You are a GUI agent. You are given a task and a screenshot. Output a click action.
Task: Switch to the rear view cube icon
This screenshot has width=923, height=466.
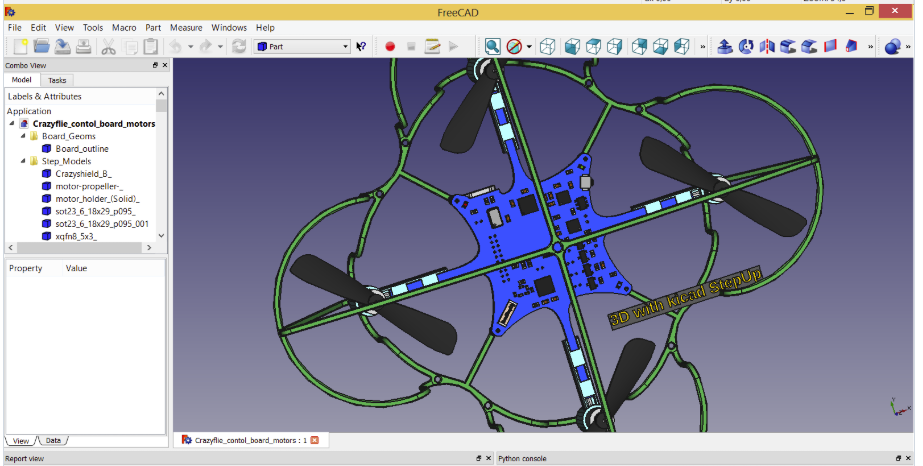click(x=639, y=46)
